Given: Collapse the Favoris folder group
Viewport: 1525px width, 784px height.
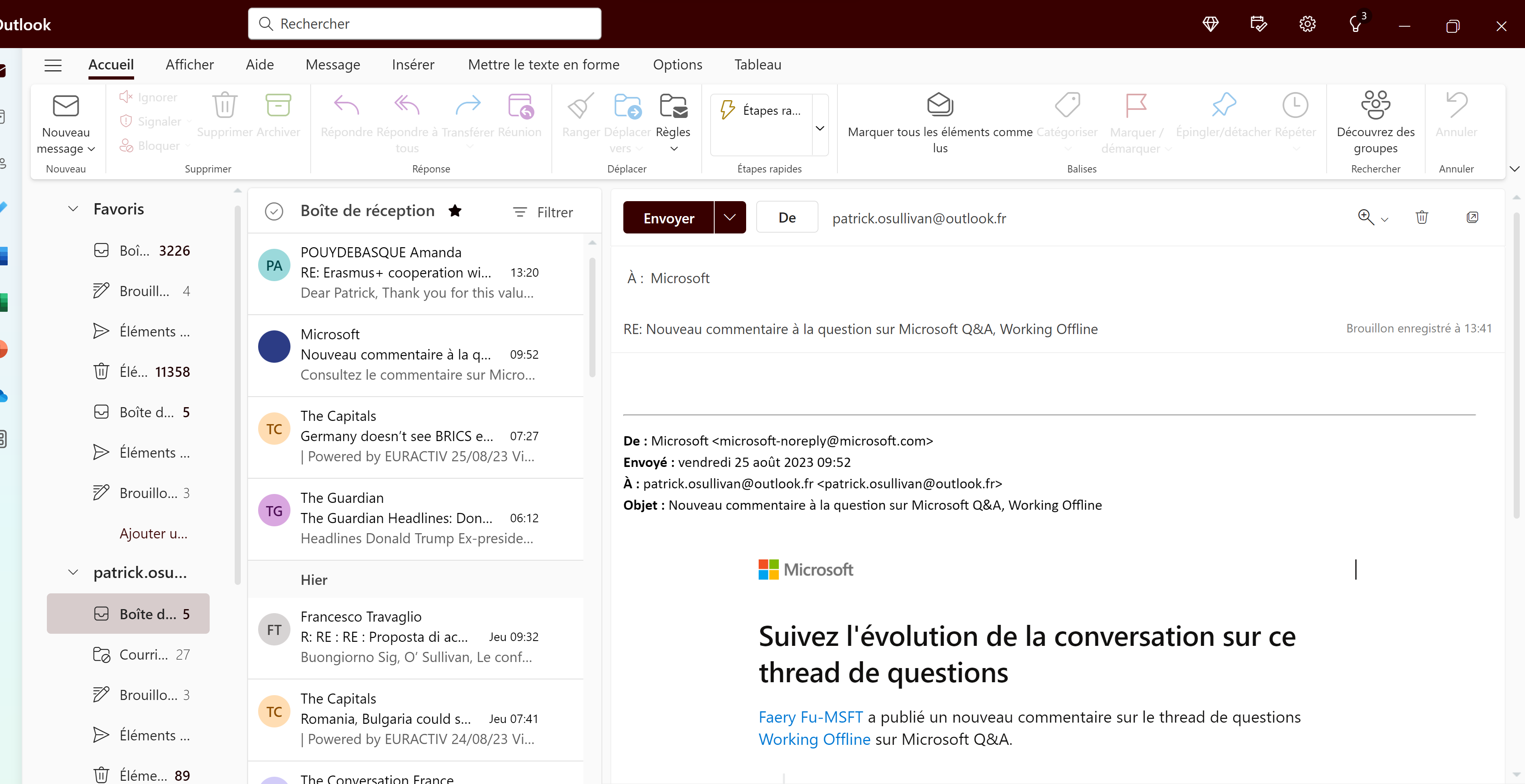Looking at the screenshot, I should pyautogui.click(x=73, y=209).
